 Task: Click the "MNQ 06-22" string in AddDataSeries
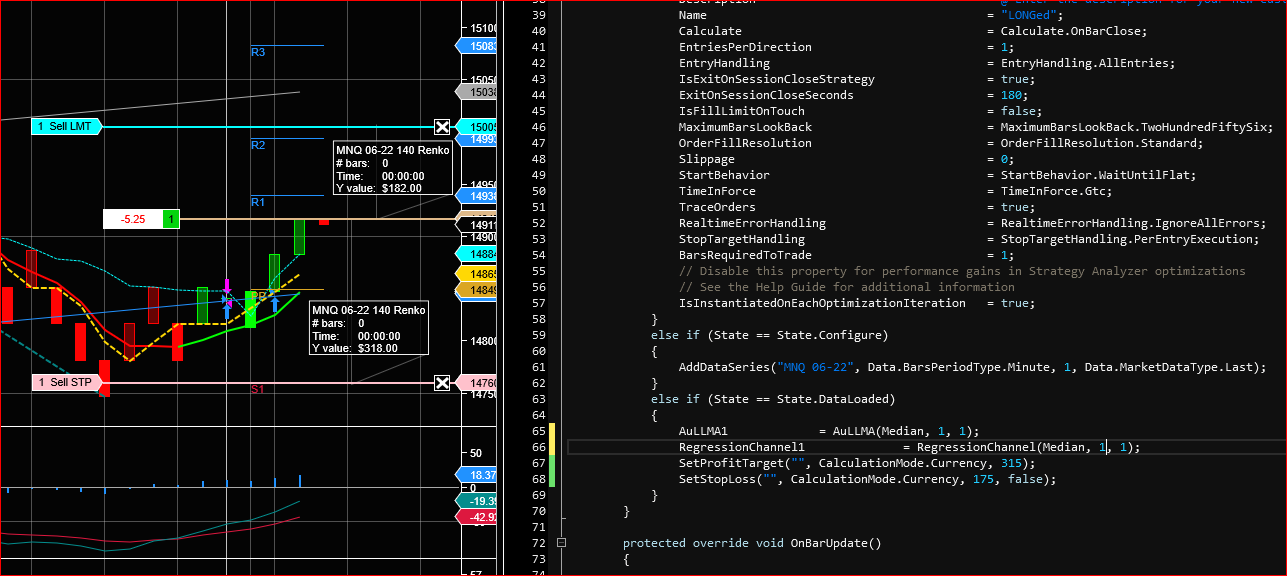(813, 367)
